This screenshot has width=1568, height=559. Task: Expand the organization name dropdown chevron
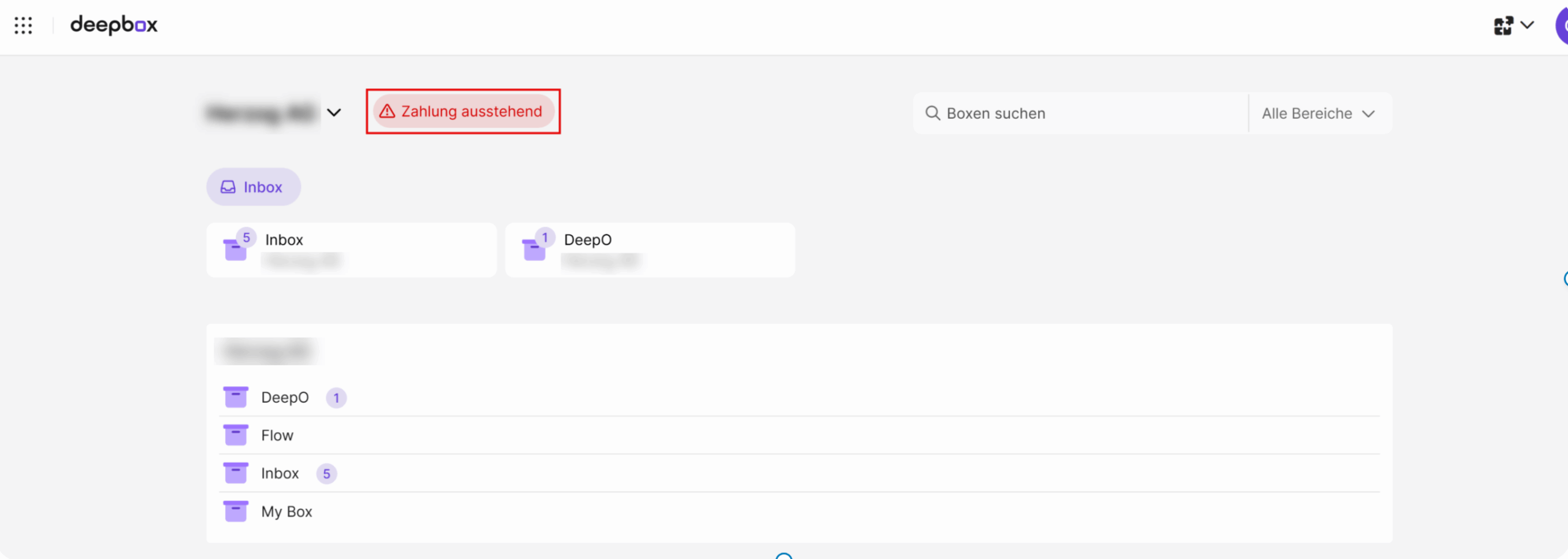pyautogui.click(x=334, y=113)
